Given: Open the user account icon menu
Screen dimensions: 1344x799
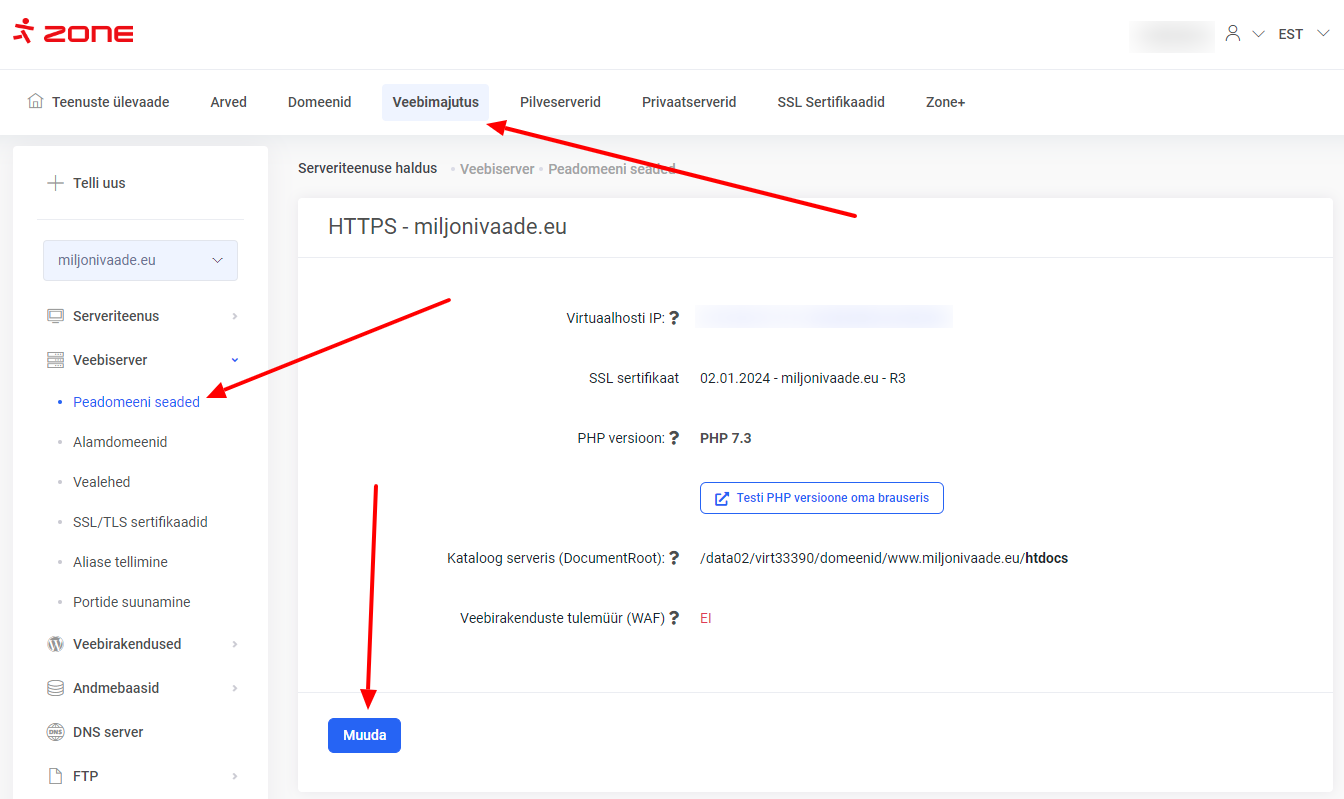Looking at the screenshot, I should point(1233,34).
